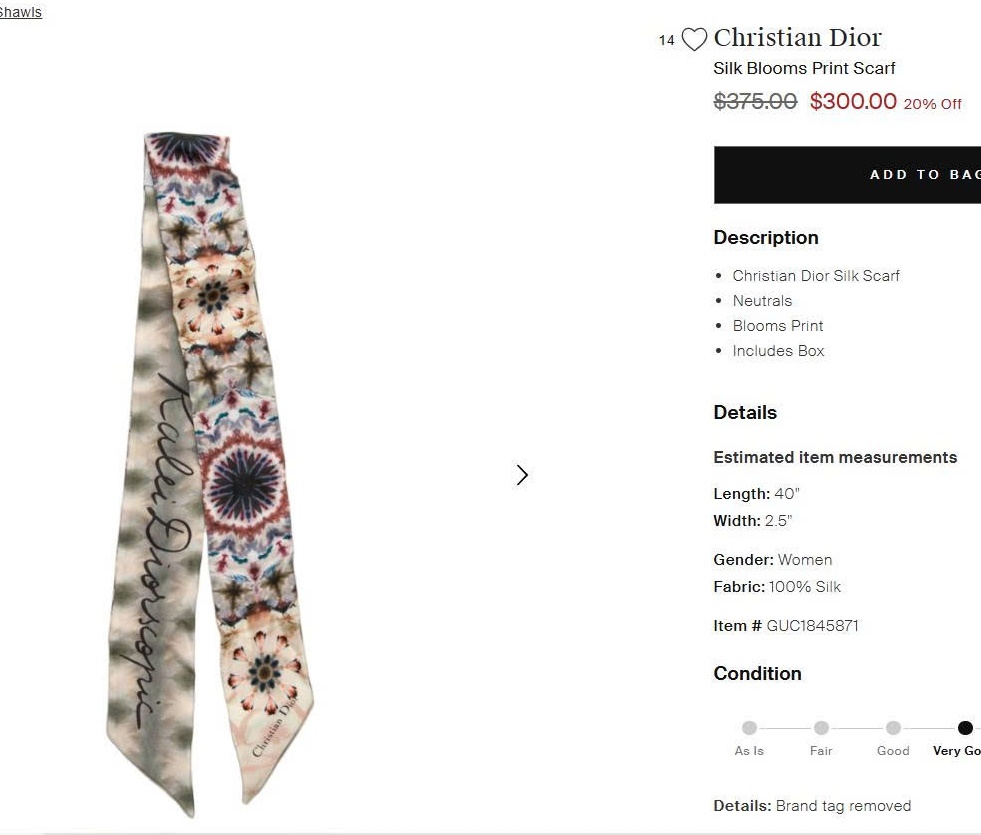Click the crossed-out $375.00 original price
The height and width of the screenshot is (835, 981).
[x=755, y=101]
